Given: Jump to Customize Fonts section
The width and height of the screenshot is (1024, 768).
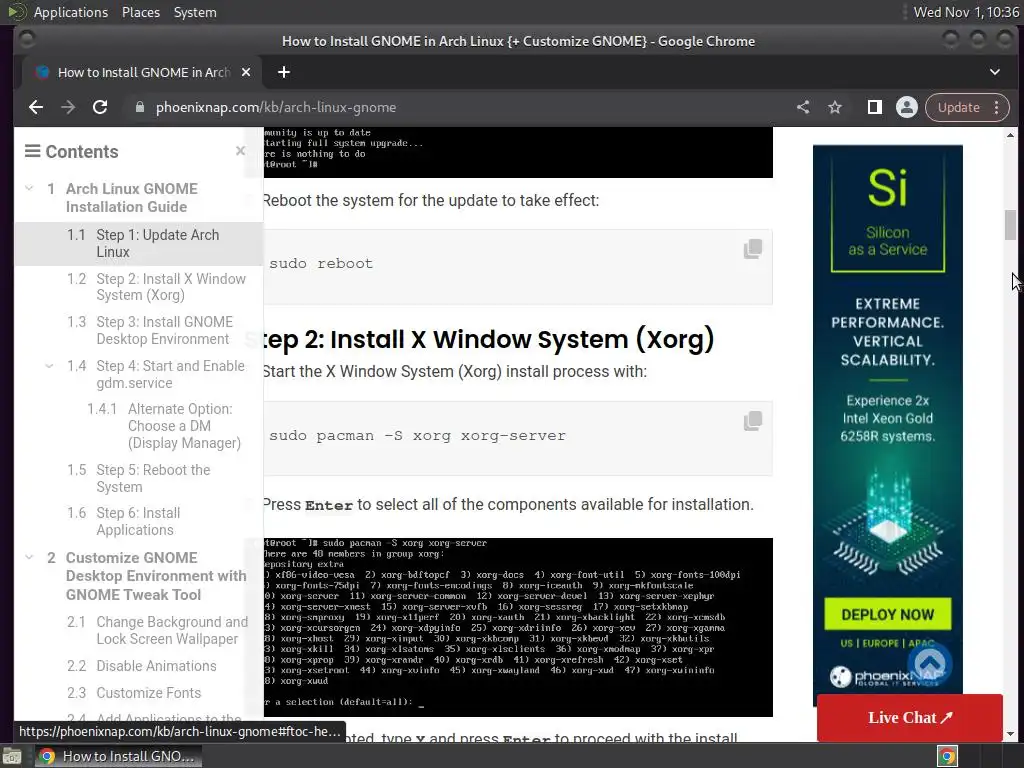Looking at the screenshot, I should pyautogui.click(x=148, y=692).
